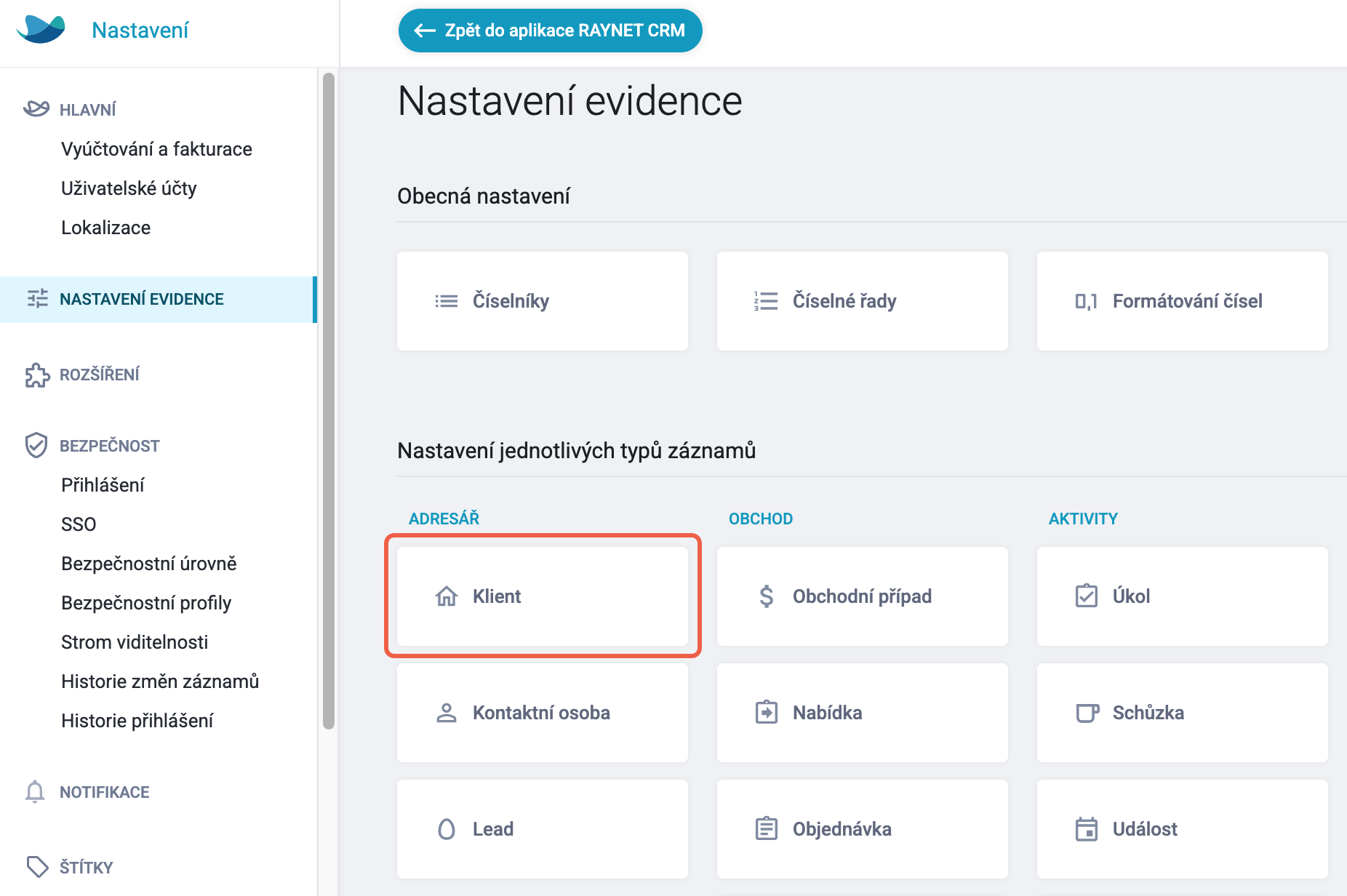Select Vyúčtování a fakturace in sidebar
Image resolution: width=1347 pixels, height=896 pixels.
(x=156, y=149)
